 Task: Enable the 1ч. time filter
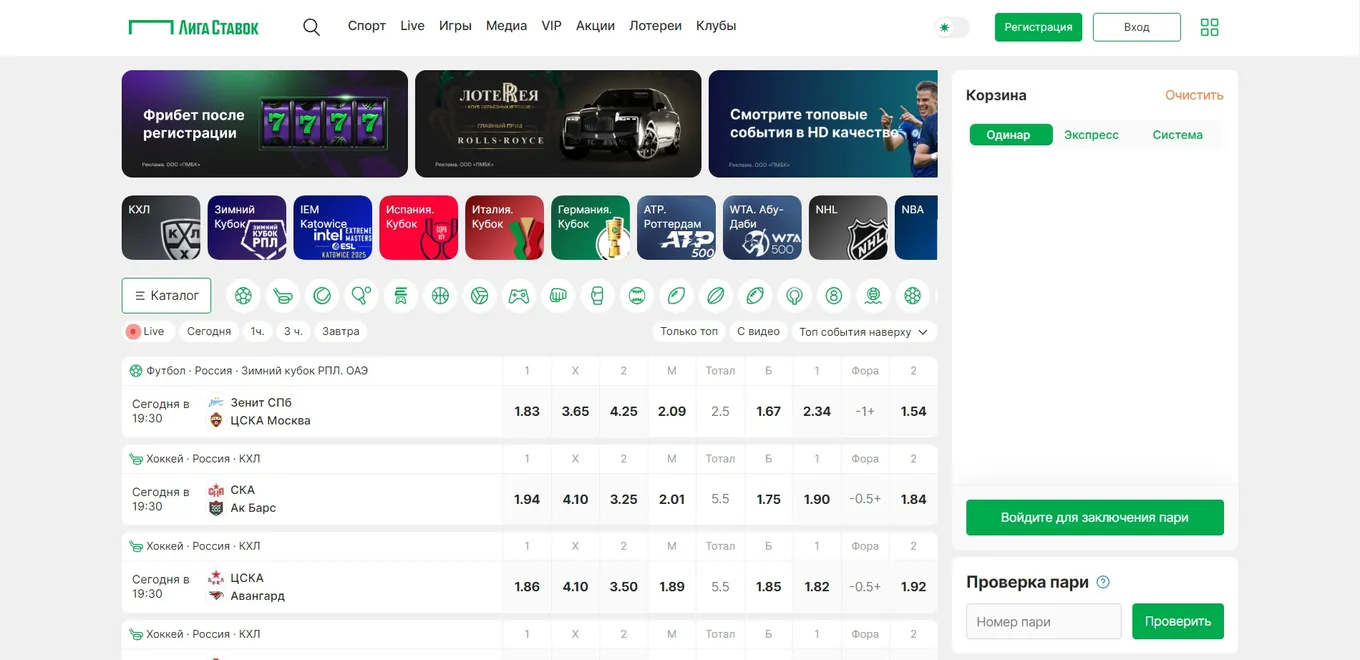point(258,331)
